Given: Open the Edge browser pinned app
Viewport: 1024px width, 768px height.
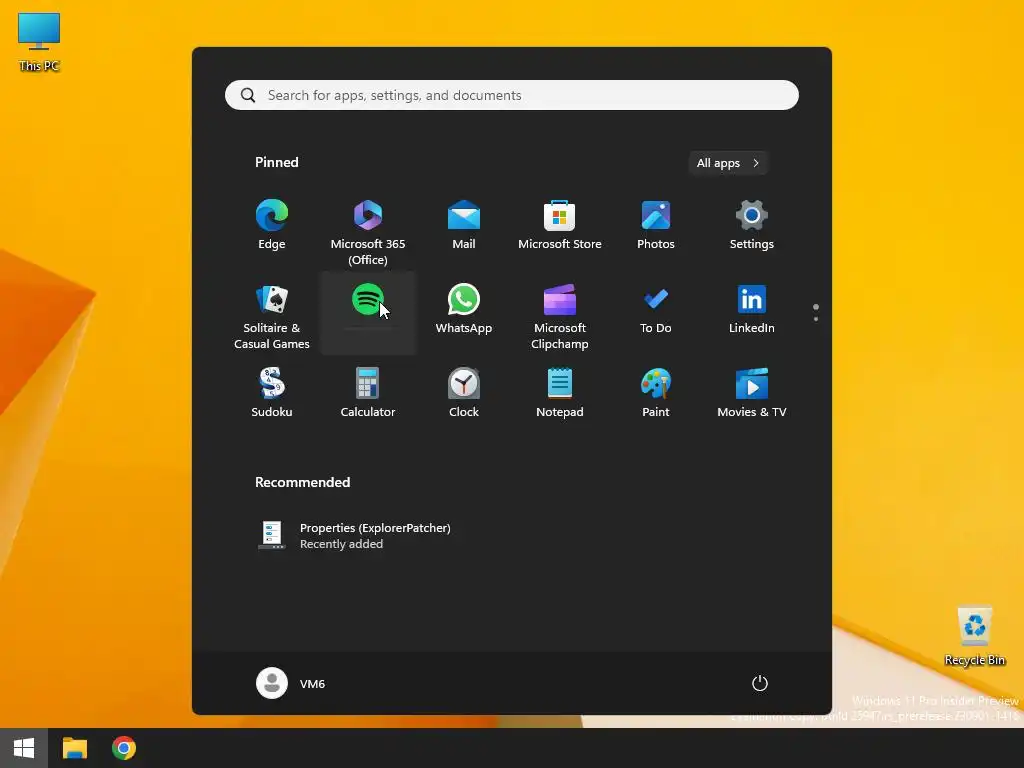Looking at the screenshot, I should (272, 225).
